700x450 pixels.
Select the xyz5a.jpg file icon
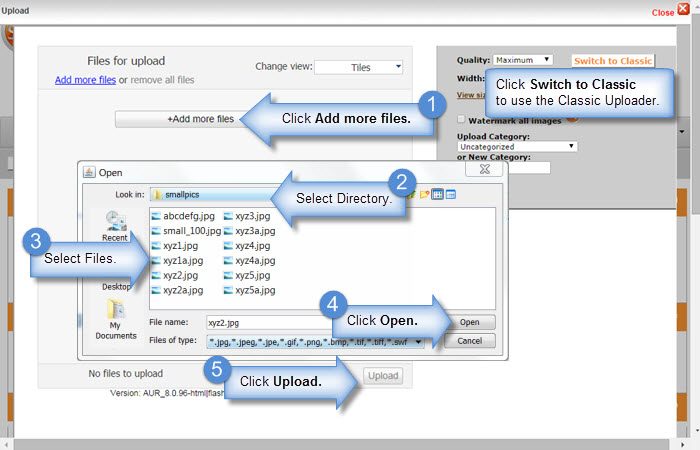228,290
